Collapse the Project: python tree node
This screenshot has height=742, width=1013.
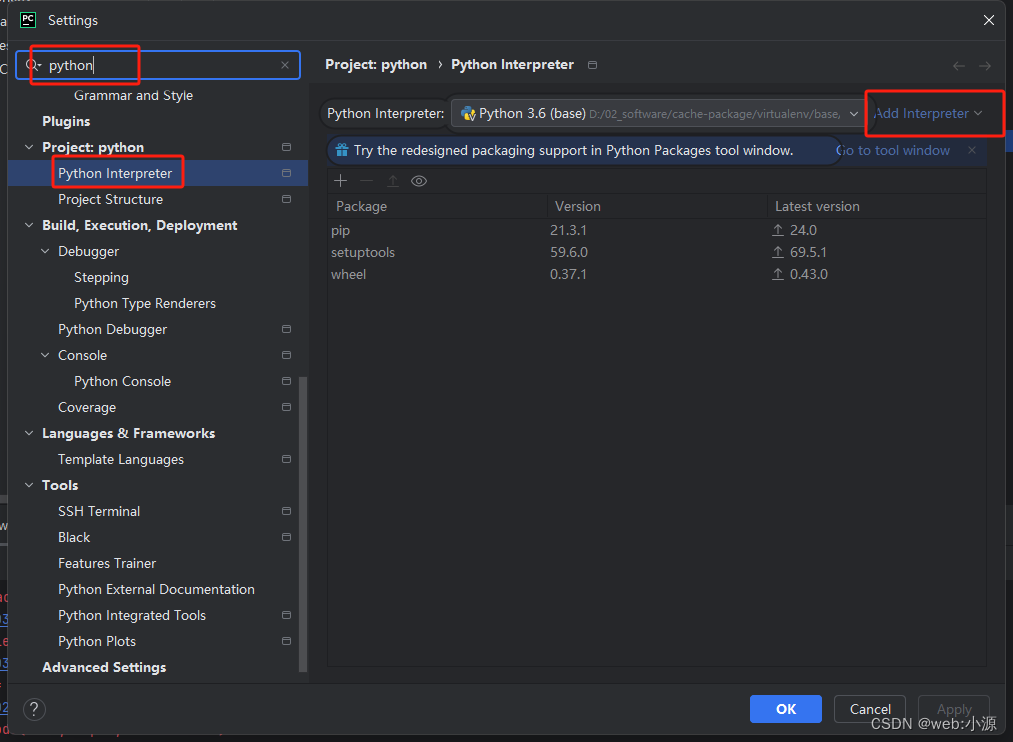tap(29, 147)
